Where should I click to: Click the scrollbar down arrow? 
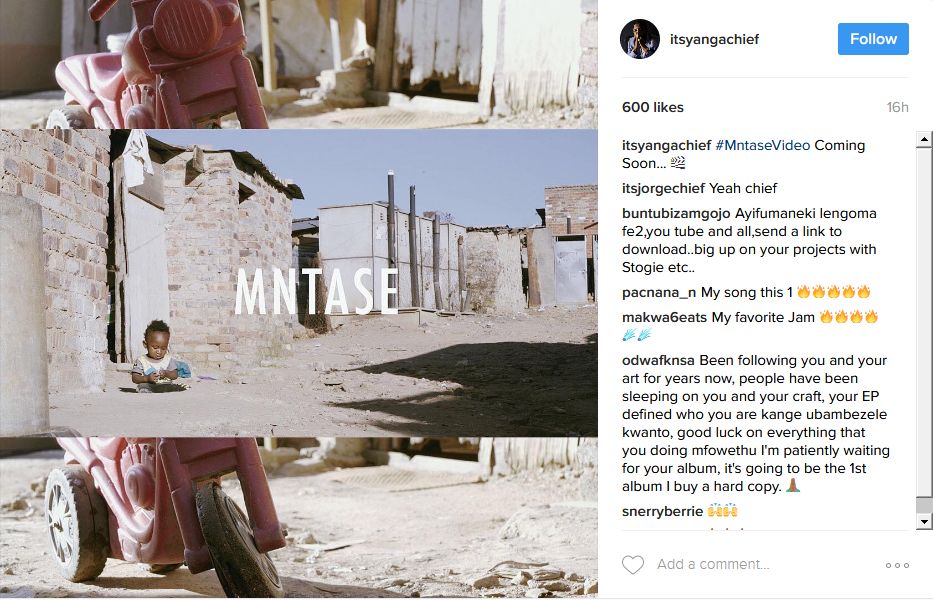(x=924, y=521)
